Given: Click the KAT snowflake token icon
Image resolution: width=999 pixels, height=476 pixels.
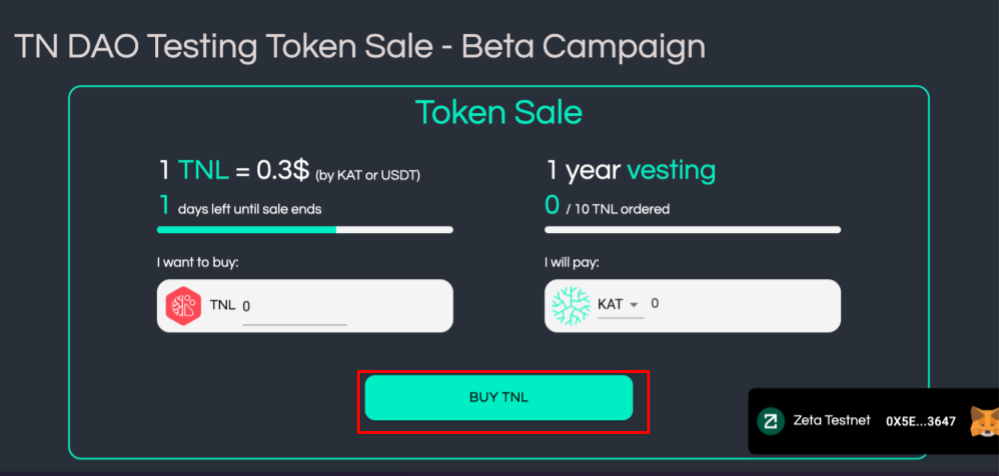Looking at the screenshot, I should [572, 306].
